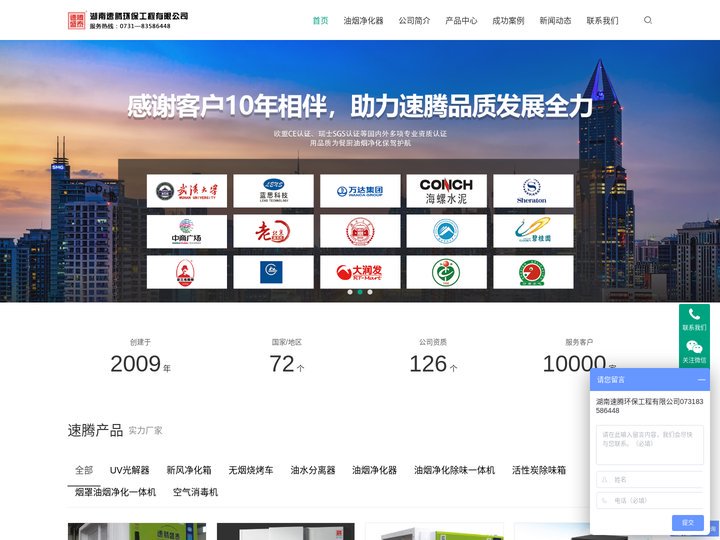This screenshot has height=540, width=720.
Task: Click the company logo in header
Action: pos(128,21)
